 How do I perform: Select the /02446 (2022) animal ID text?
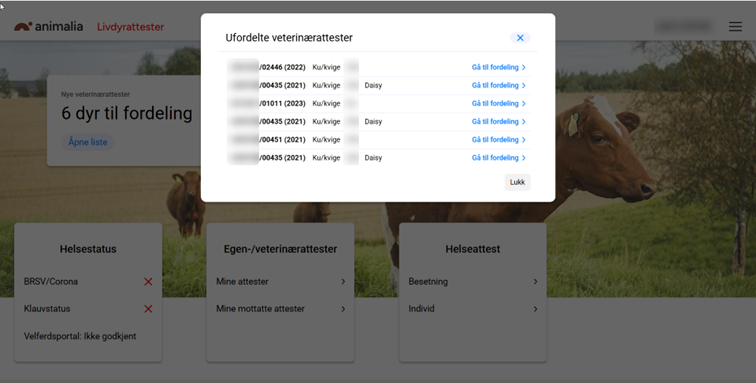[283, 67]
